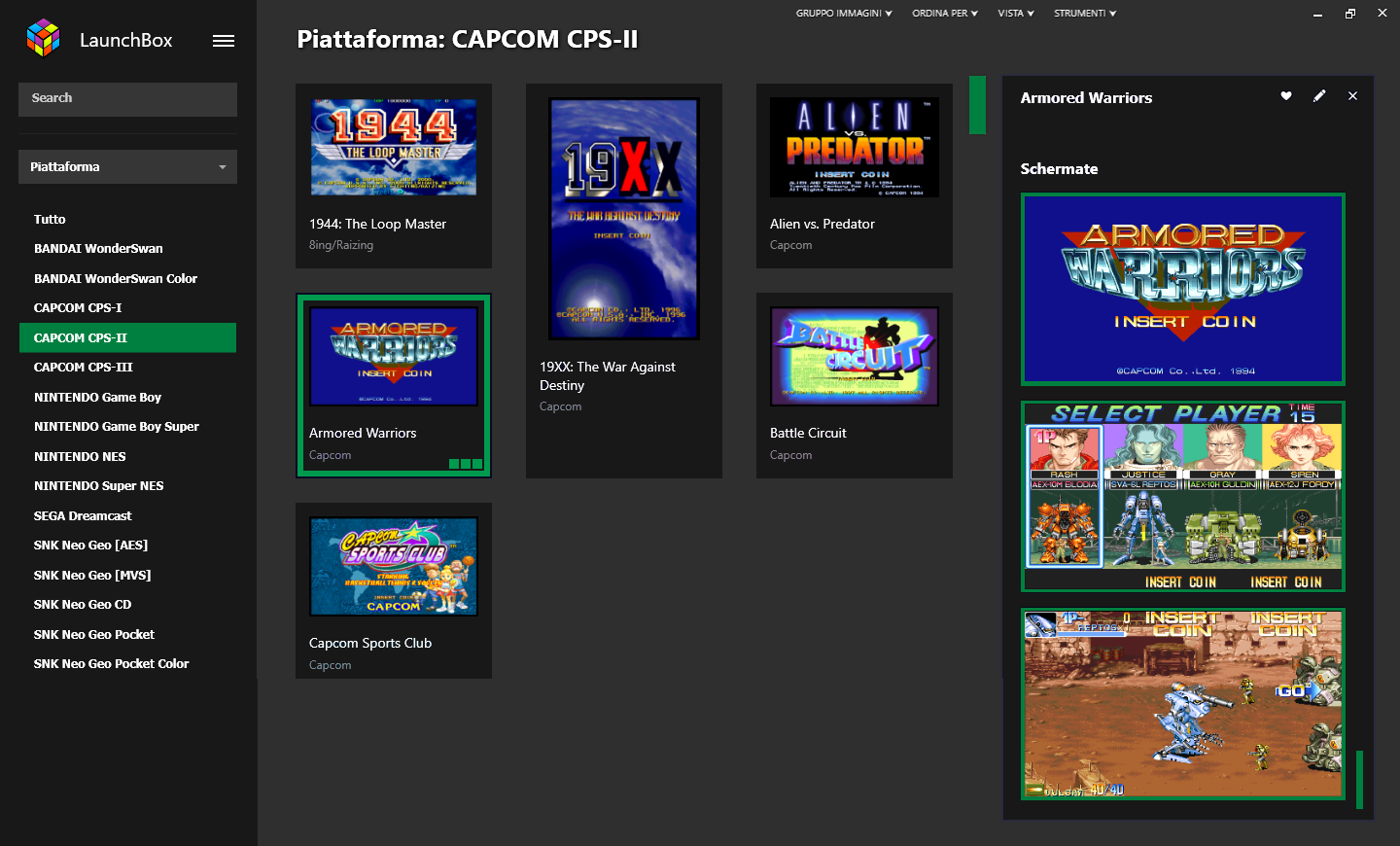Maximize the LaunchBox window
The image size is (1400, 846).
click(x=1350, y=14)
